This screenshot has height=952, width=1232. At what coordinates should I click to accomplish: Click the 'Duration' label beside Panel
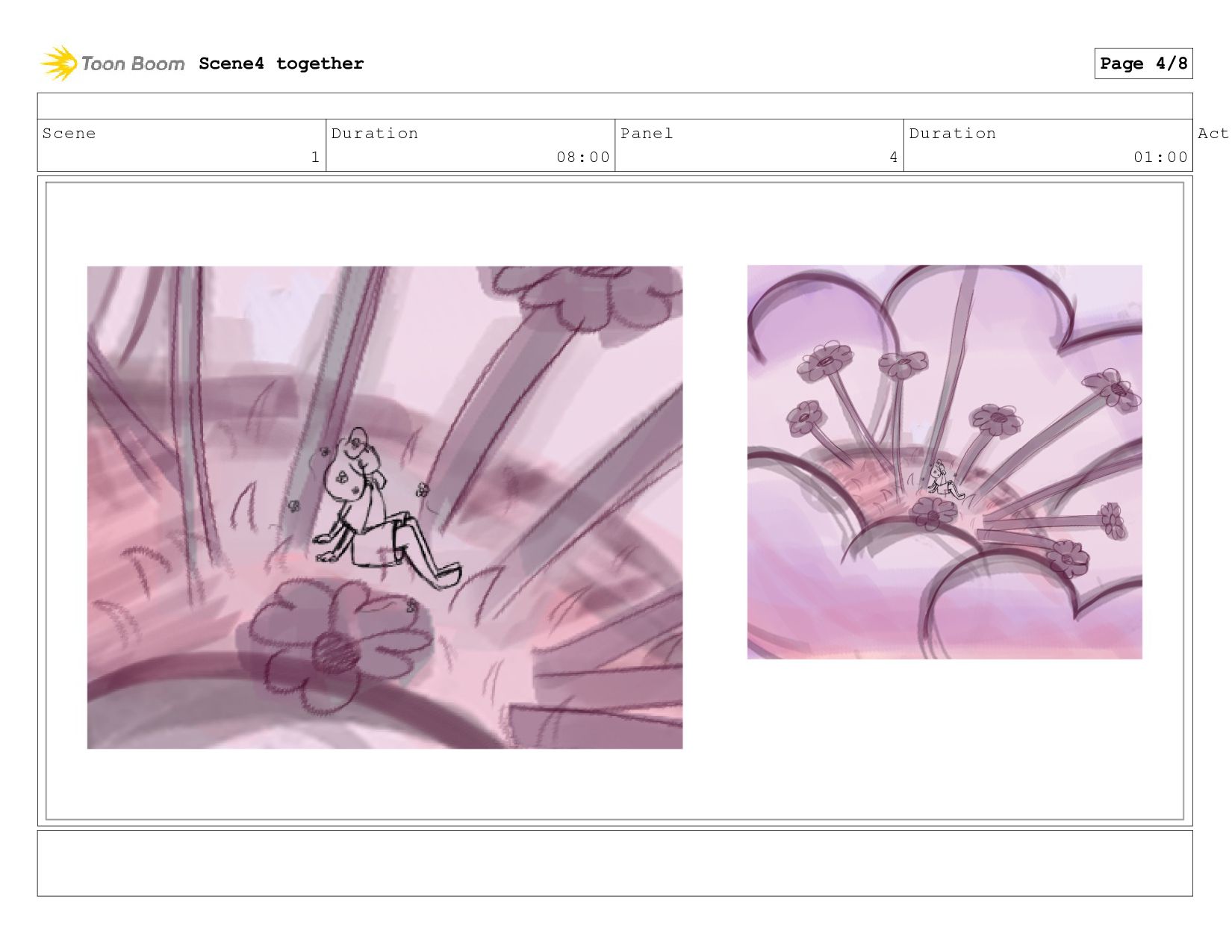(953, 134)
